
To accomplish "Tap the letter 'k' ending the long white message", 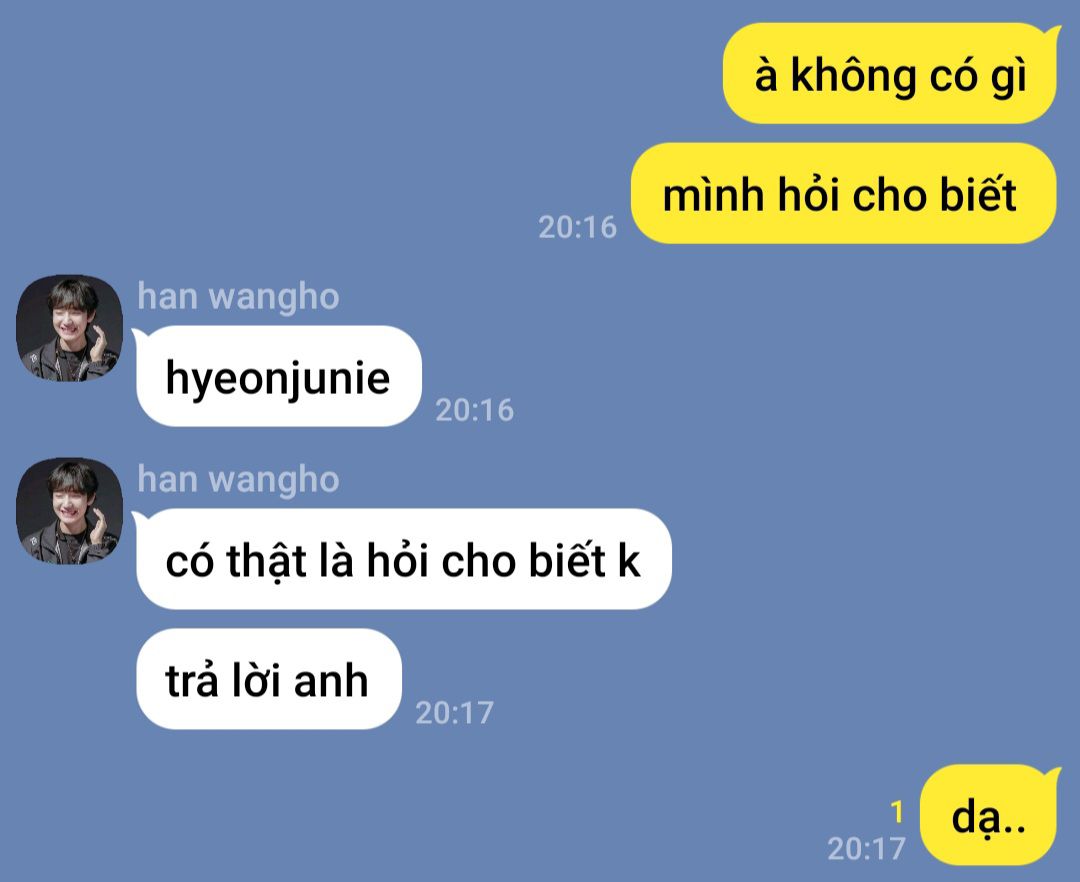I will (629, 560).
